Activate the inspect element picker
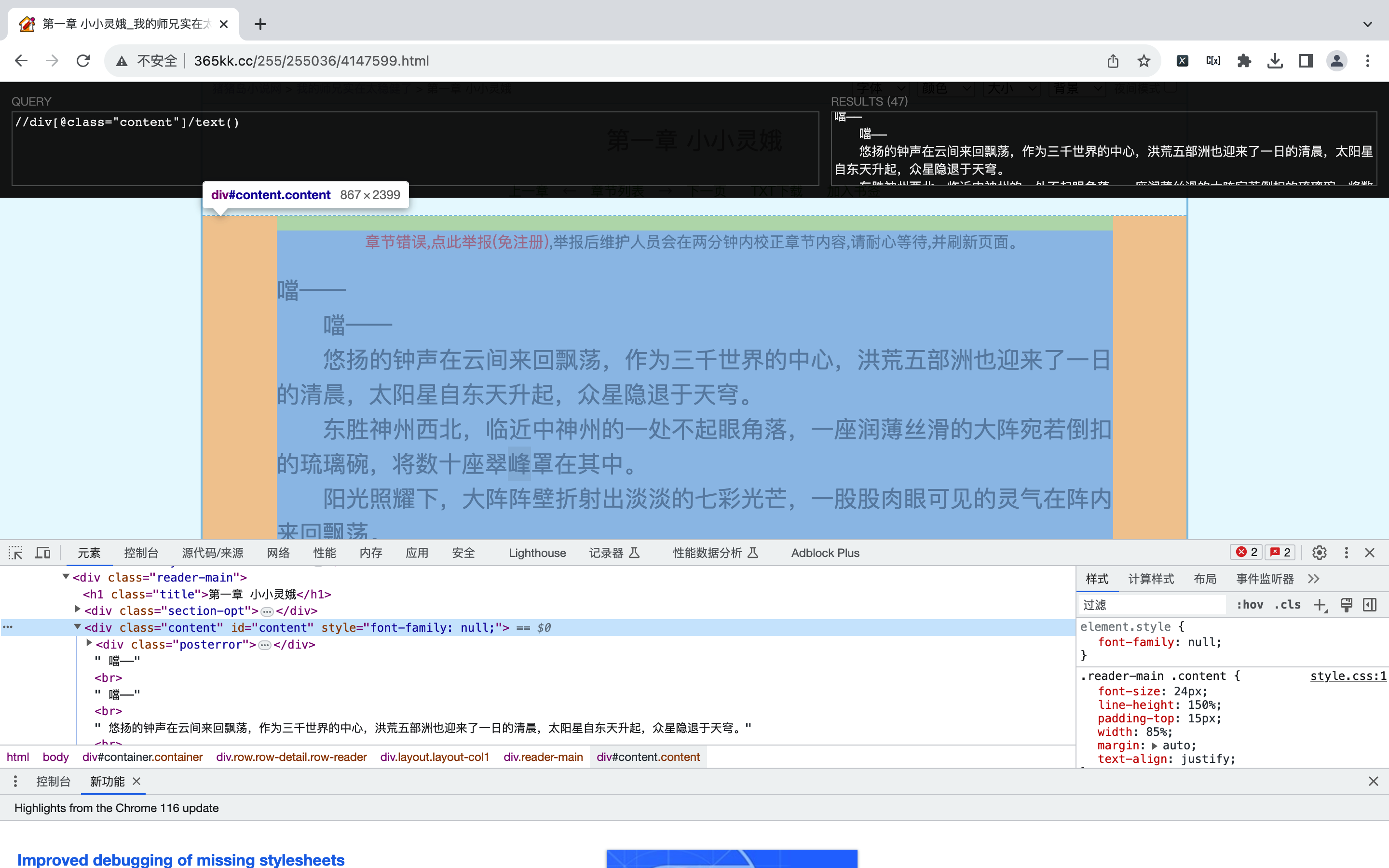1389x868 pixels. pos(15,553)
